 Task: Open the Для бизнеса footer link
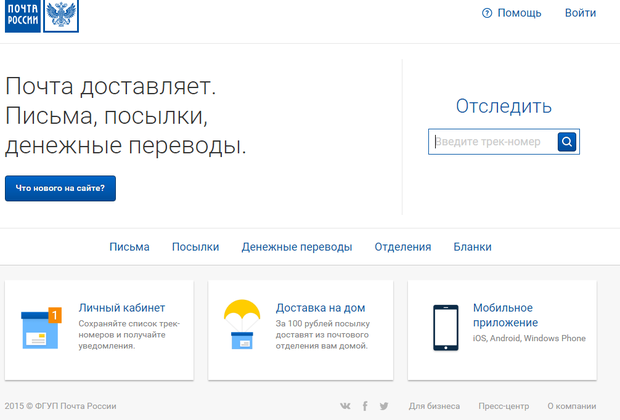[x=434, y=406]
